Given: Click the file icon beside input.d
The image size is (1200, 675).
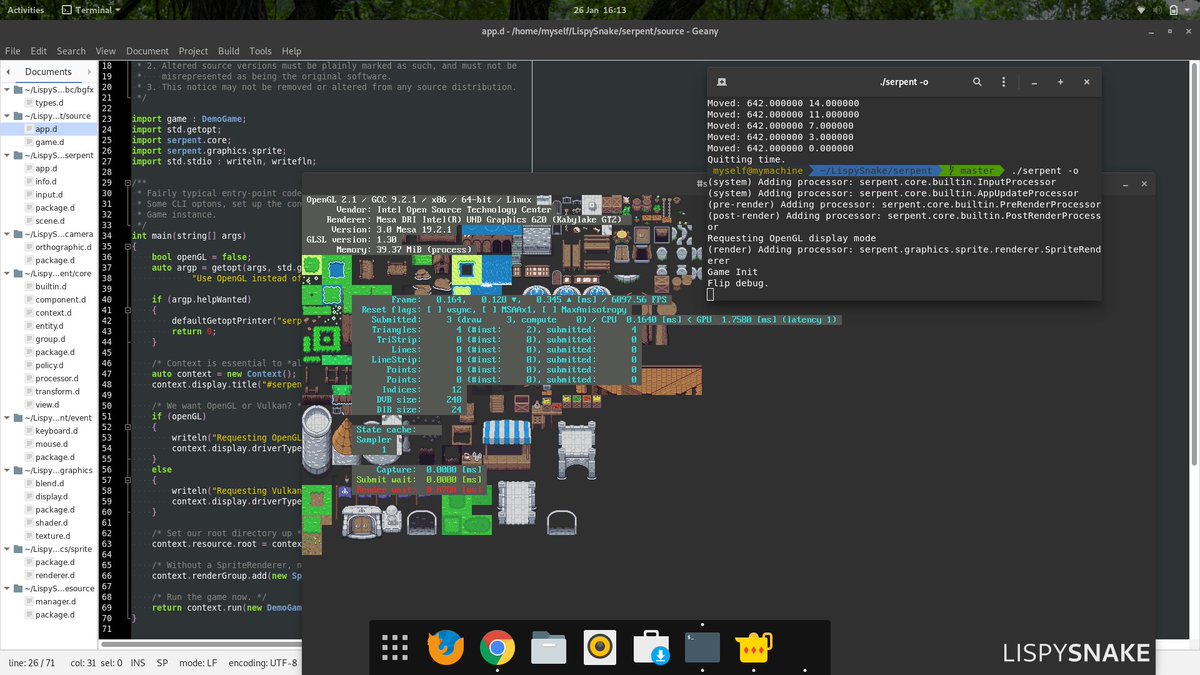Looking at the screenshot, I should tap(27, 195).
